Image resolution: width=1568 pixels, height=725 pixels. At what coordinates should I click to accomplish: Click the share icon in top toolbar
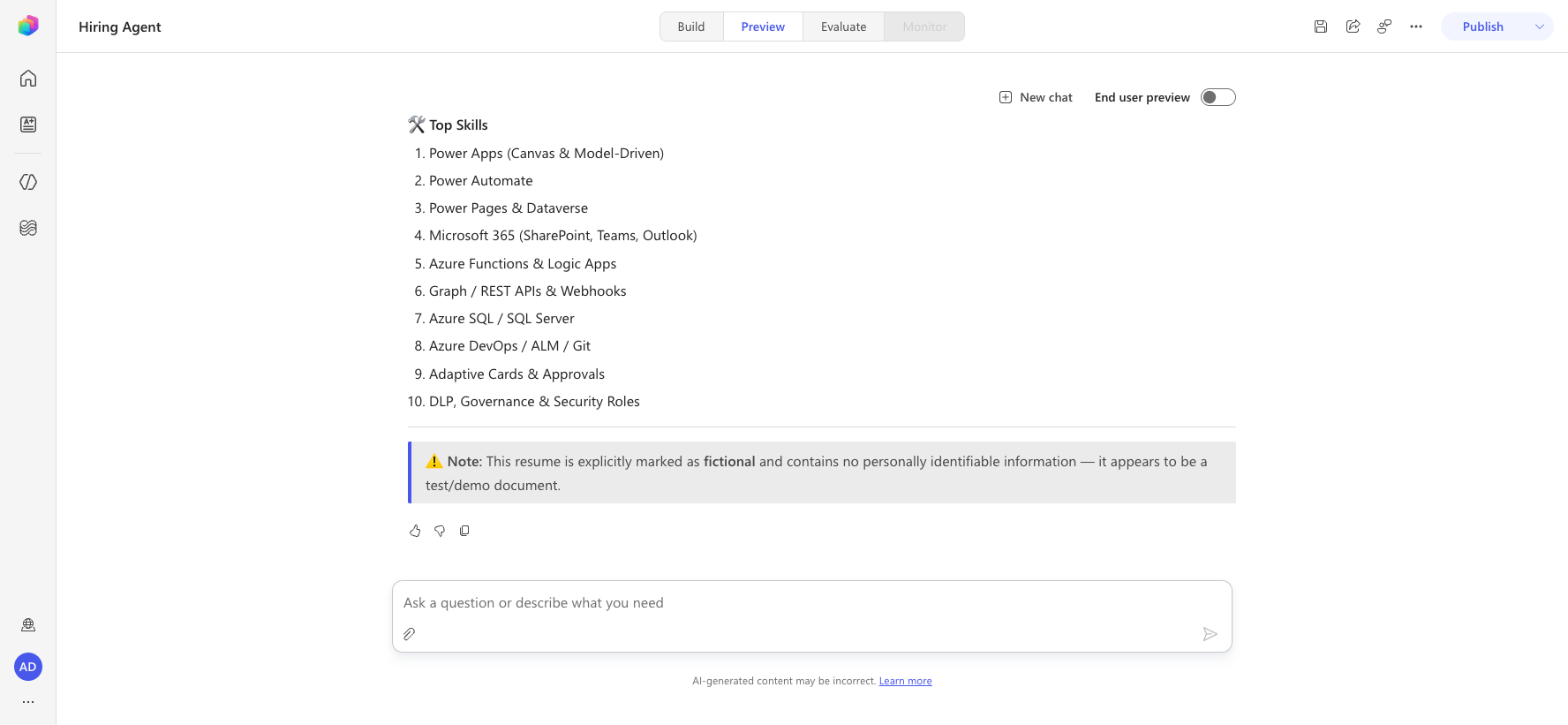click(x=1353, y=26)
